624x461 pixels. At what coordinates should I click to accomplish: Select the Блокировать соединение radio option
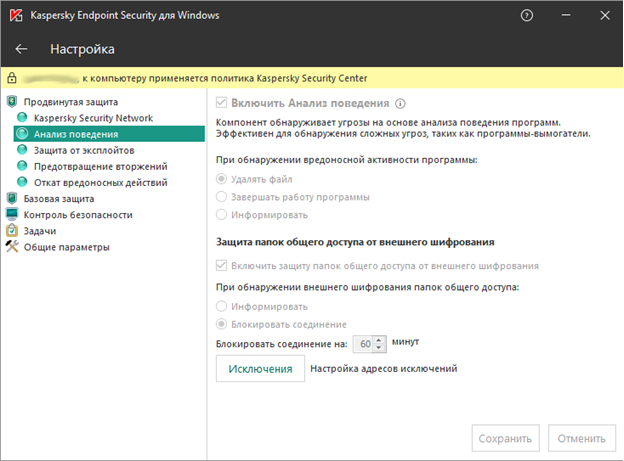222,324
